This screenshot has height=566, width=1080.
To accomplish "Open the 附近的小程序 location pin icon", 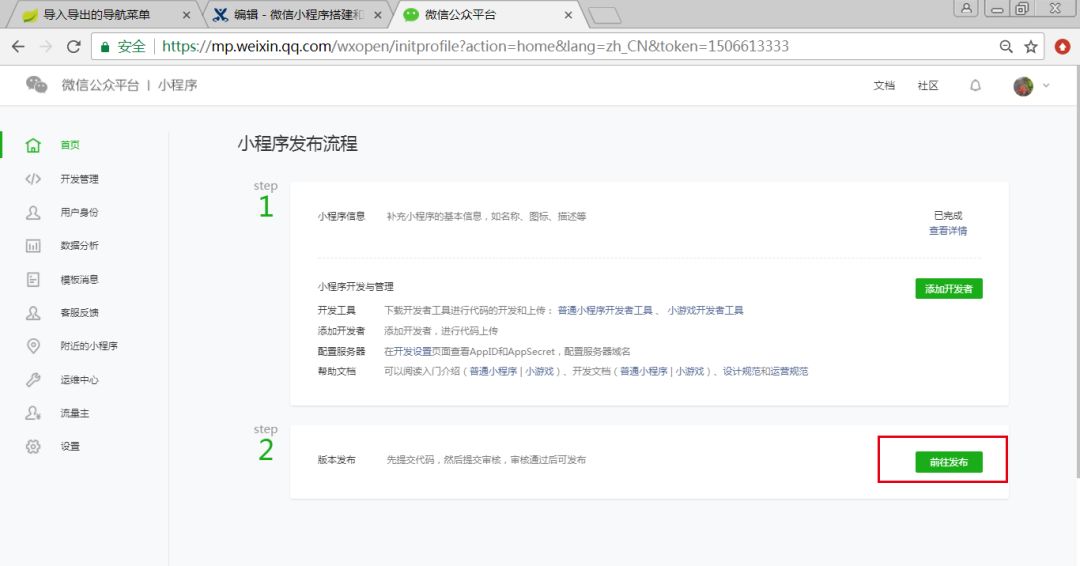I will click(33, 346).
